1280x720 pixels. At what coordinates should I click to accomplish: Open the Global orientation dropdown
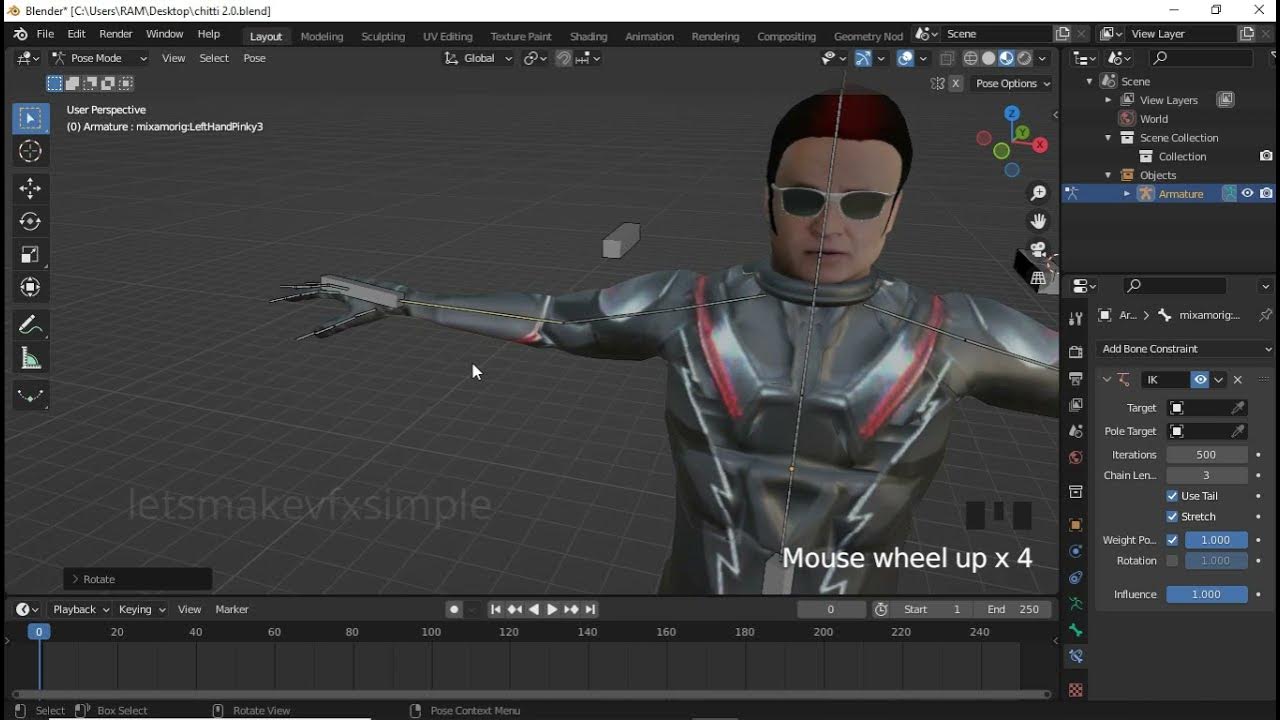(x=479, y=58)
